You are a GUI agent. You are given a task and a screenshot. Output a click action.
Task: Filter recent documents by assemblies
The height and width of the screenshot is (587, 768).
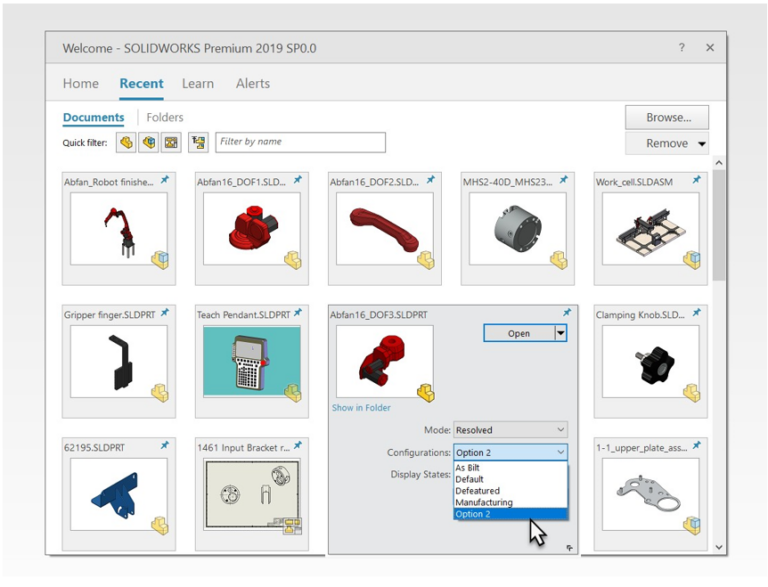tap(149, 143)
